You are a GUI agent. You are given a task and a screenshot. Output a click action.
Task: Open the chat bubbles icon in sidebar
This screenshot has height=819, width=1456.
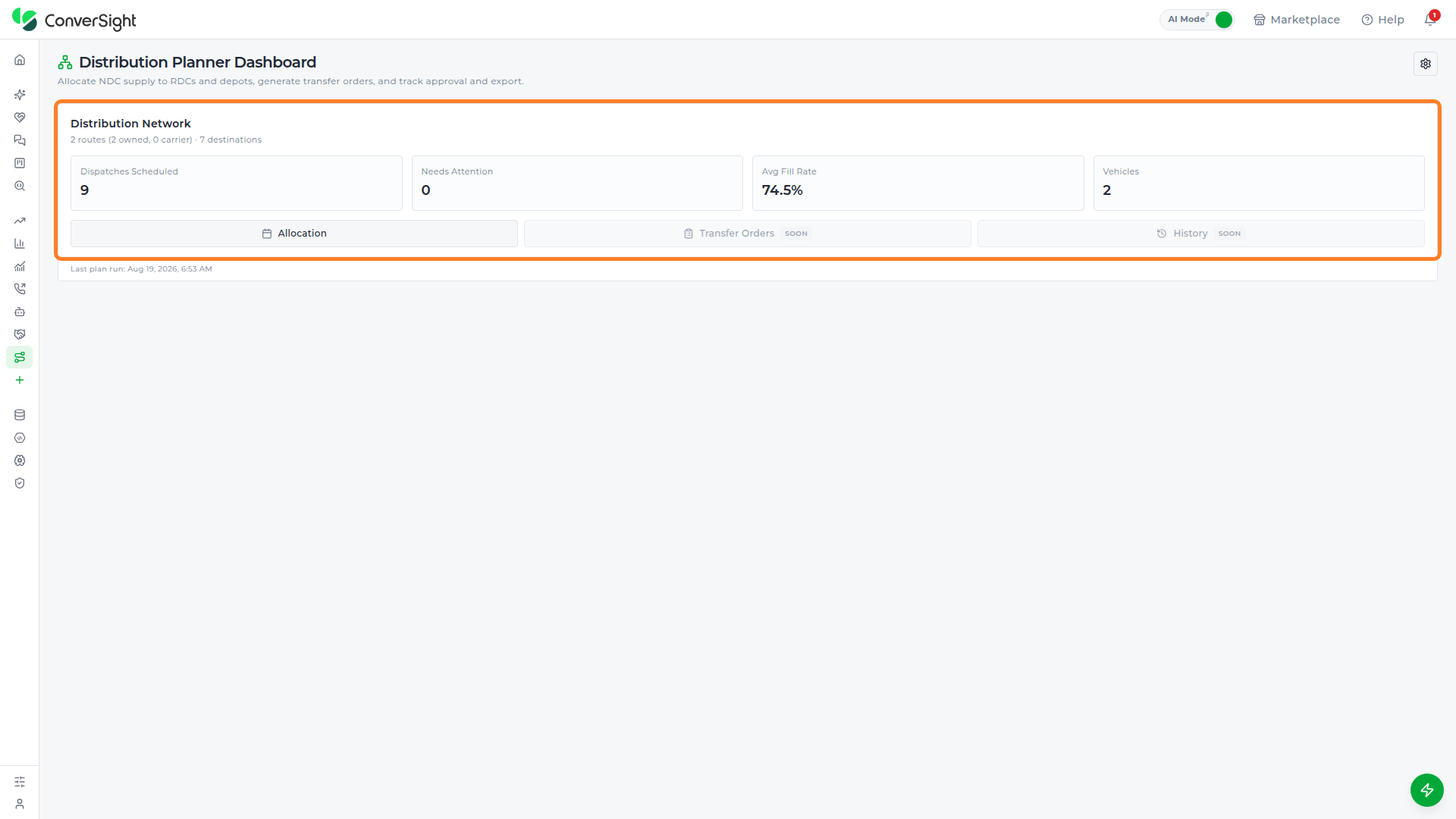[x=20, y=140]
